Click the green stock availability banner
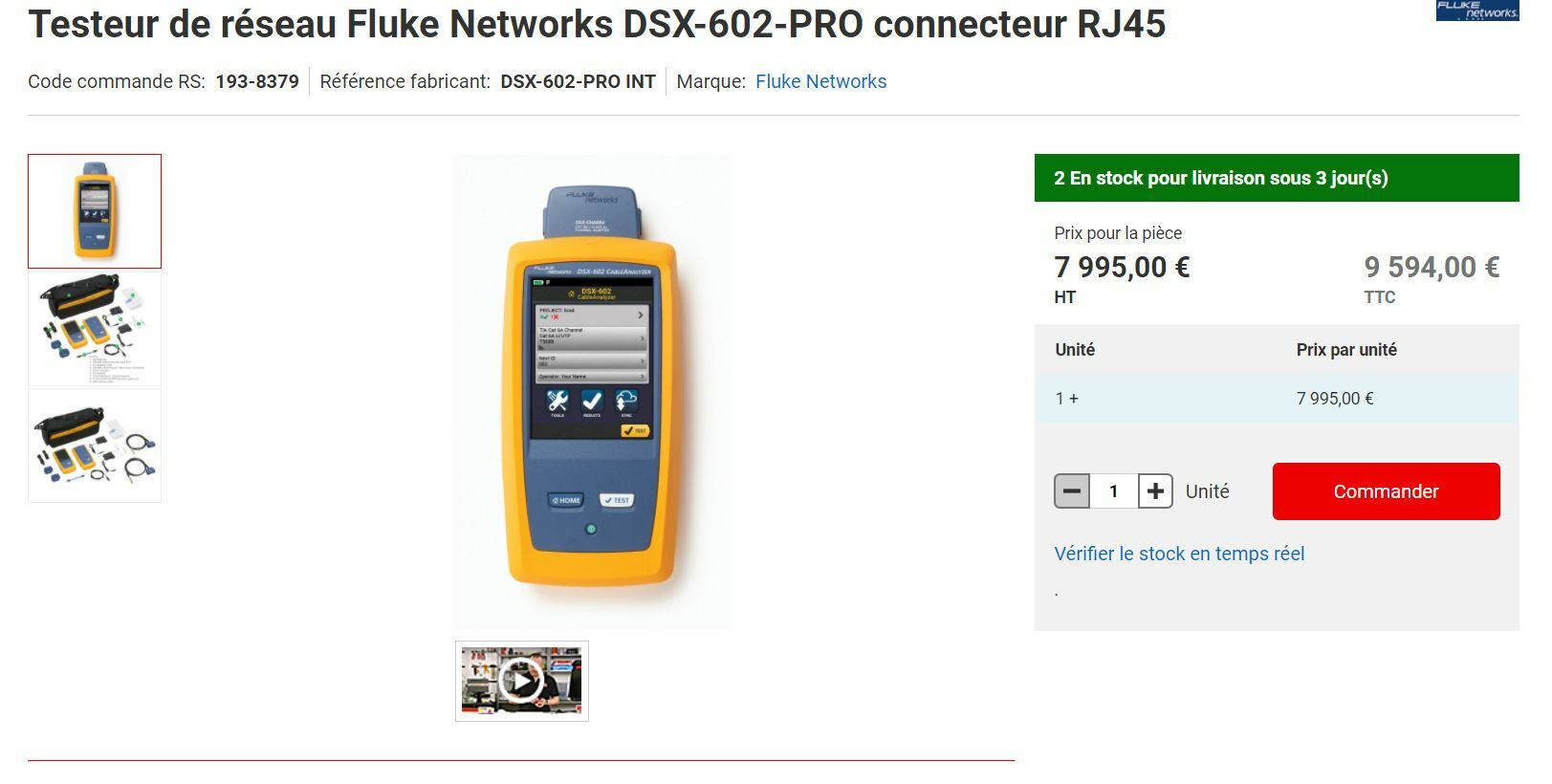 coord(1277,178)
